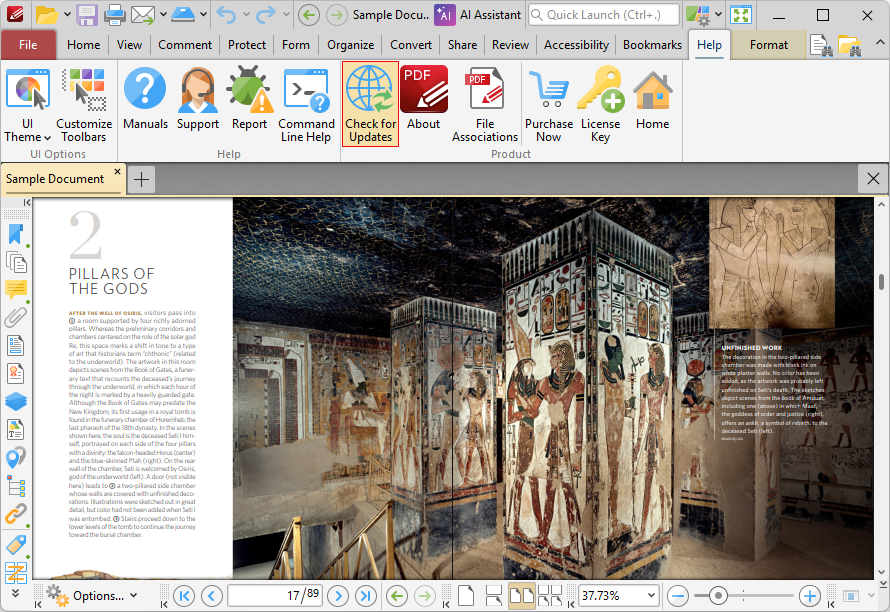The height and width of the screenshot is (612, 890).
Task: Go to previous page
Action: tap(212, 596)
